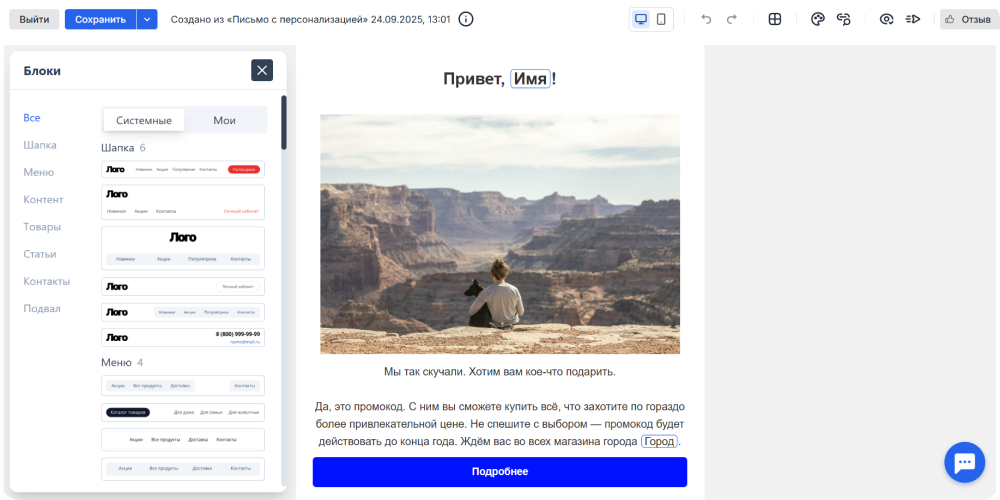Select the Все category
Viewport: 1000px width, 500px height.
(x=32, y=118)
